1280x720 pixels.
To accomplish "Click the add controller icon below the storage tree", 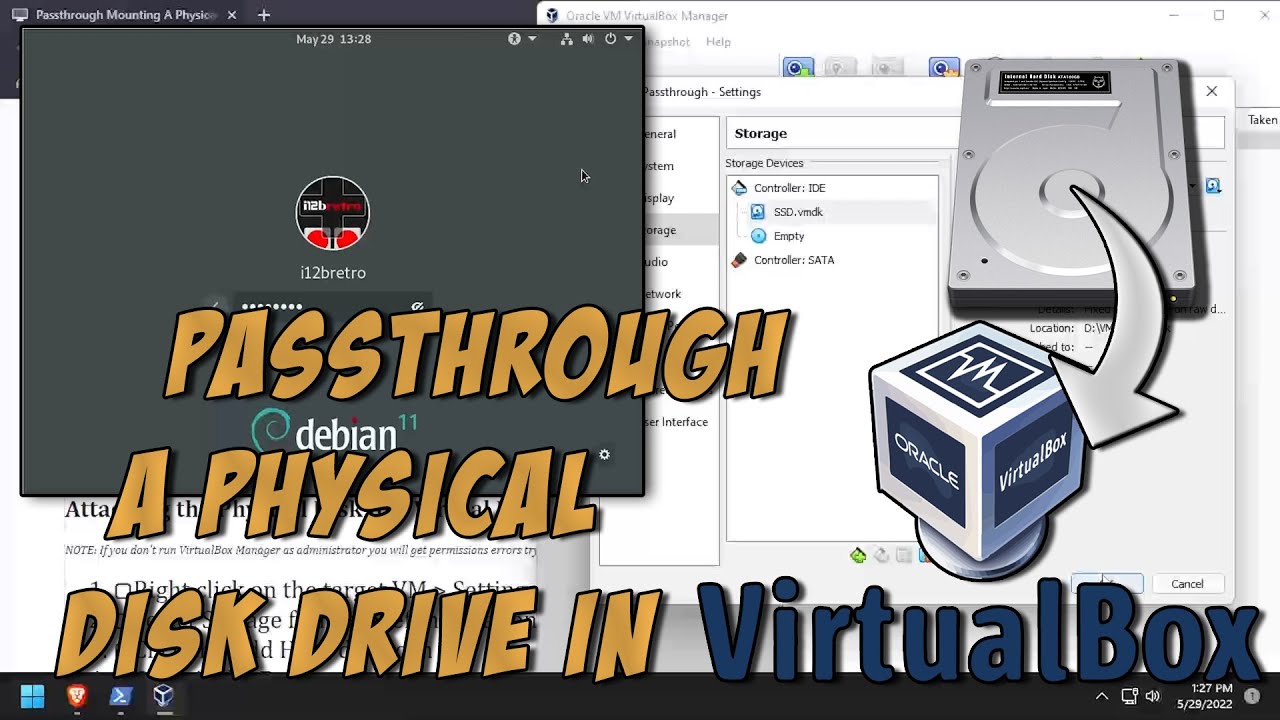I will [x=858, y=555].
